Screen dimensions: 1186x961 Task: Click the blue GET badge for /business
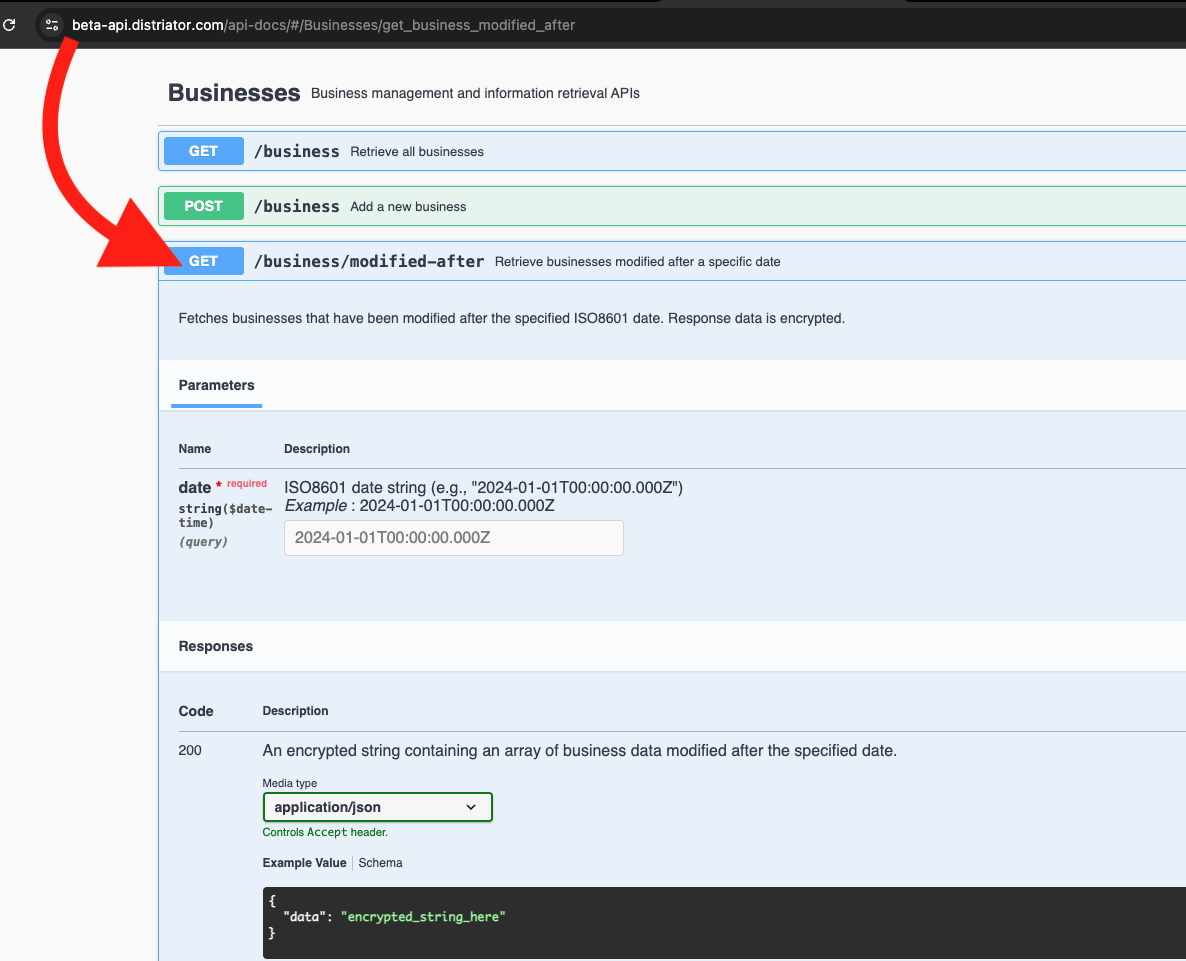coord(203,151)
